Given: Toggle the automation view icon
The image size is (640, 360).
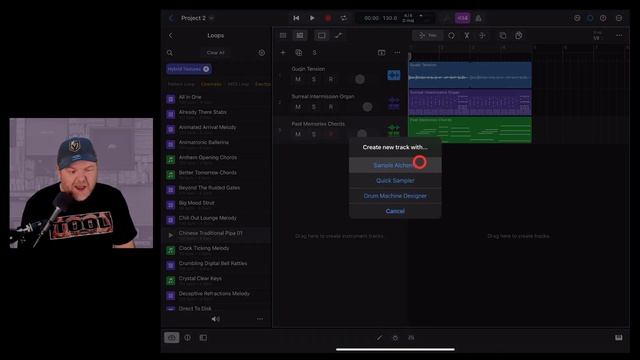Looking at the screenshot, I should (338, 36).
